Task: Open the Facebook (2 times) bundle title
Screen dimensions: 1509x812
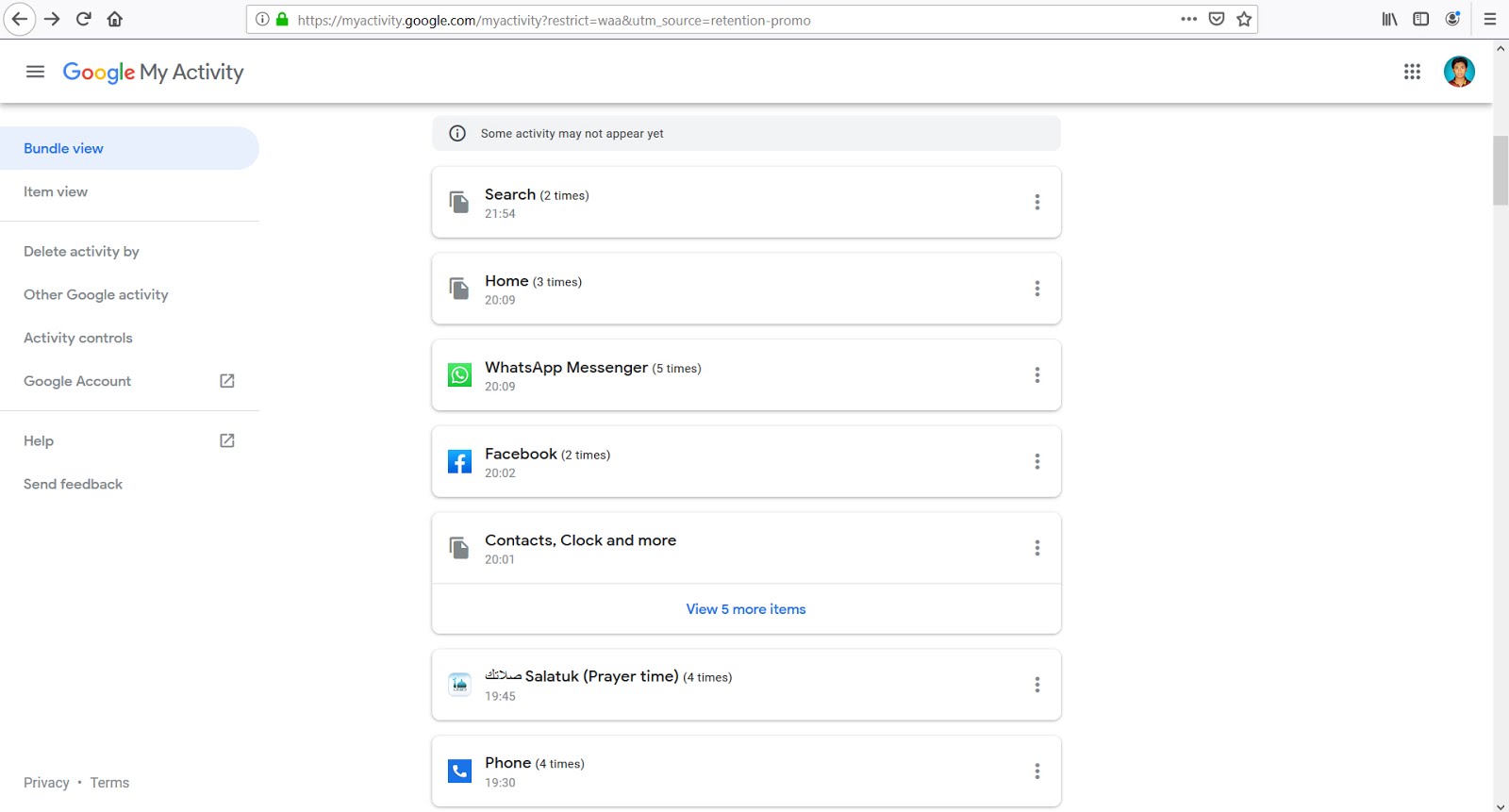Action: 547,454
